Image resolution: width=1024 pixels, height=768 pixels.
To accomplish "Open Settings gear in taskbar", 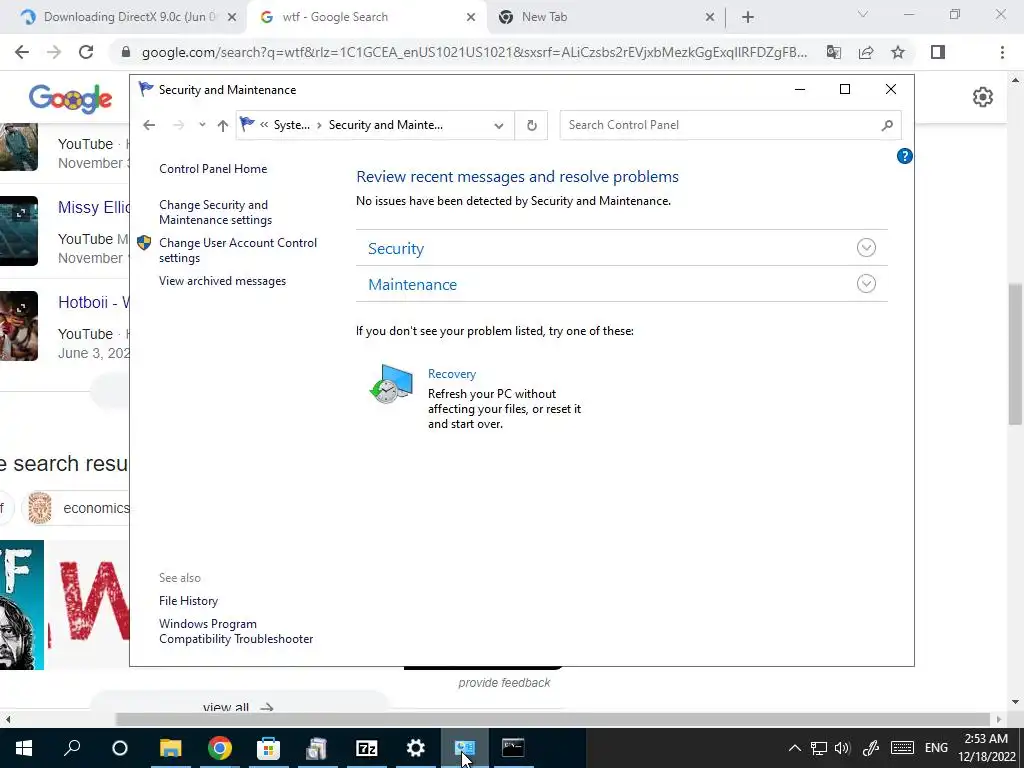I will 415,748.
